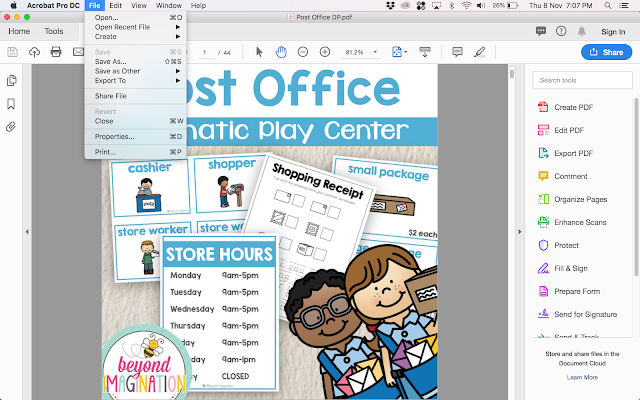Click the Search tools field
The height and width of the screenshot is (400, 640).
pyautogui.click(x=582, y=80)
